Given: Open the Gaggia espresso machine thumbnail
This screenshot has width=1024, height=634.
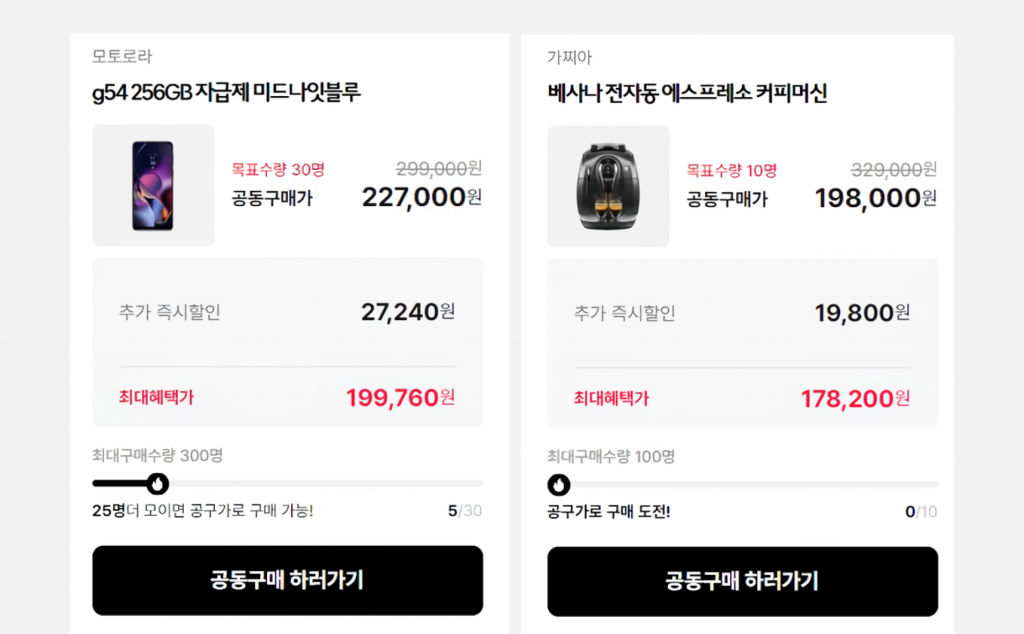Looking at the screenshot, I should click(608, 185).
